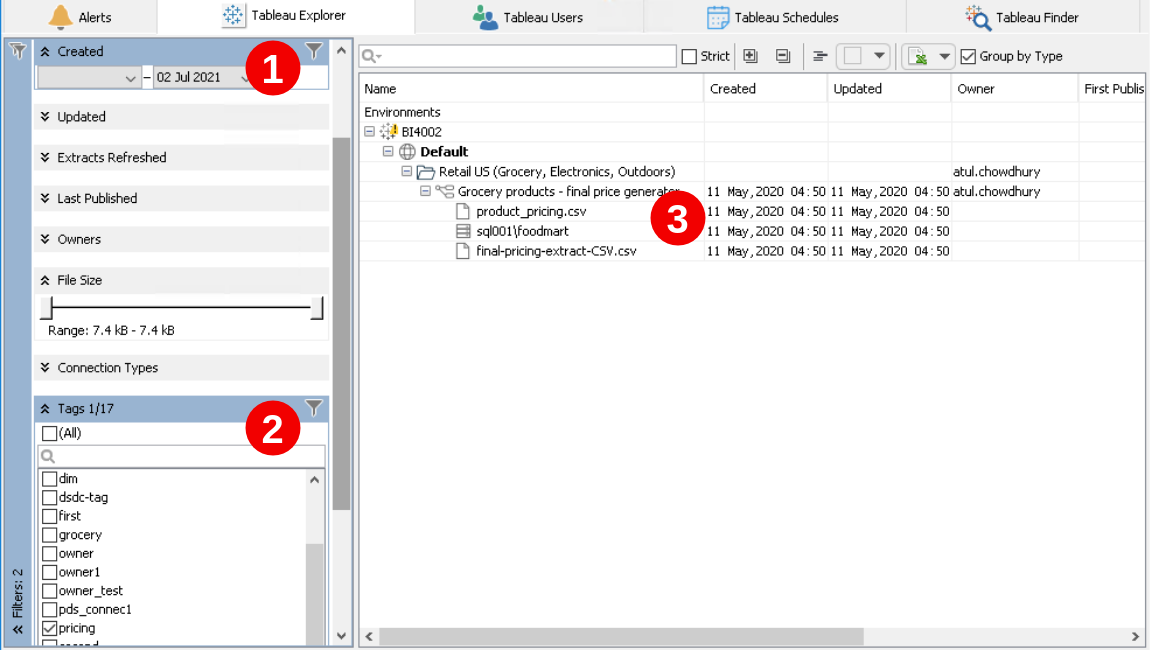The width and height of the screenshot is (1151, 651).
Task: Click the horizontal scrollbar right arrow
Action: [1136, 636]
